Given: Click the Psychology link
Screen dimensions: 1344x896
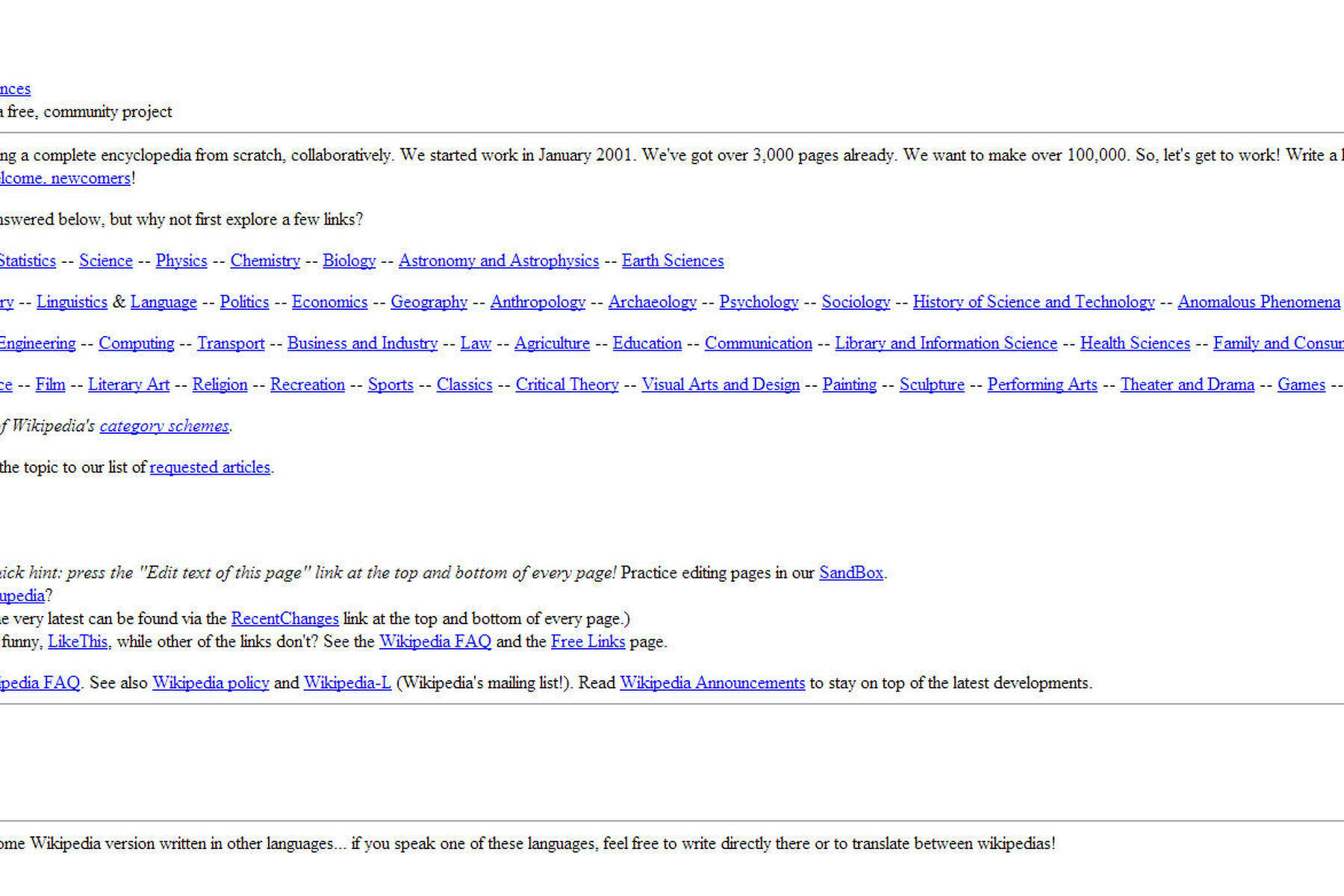Looking at the screenshot, I should point(759,302).
